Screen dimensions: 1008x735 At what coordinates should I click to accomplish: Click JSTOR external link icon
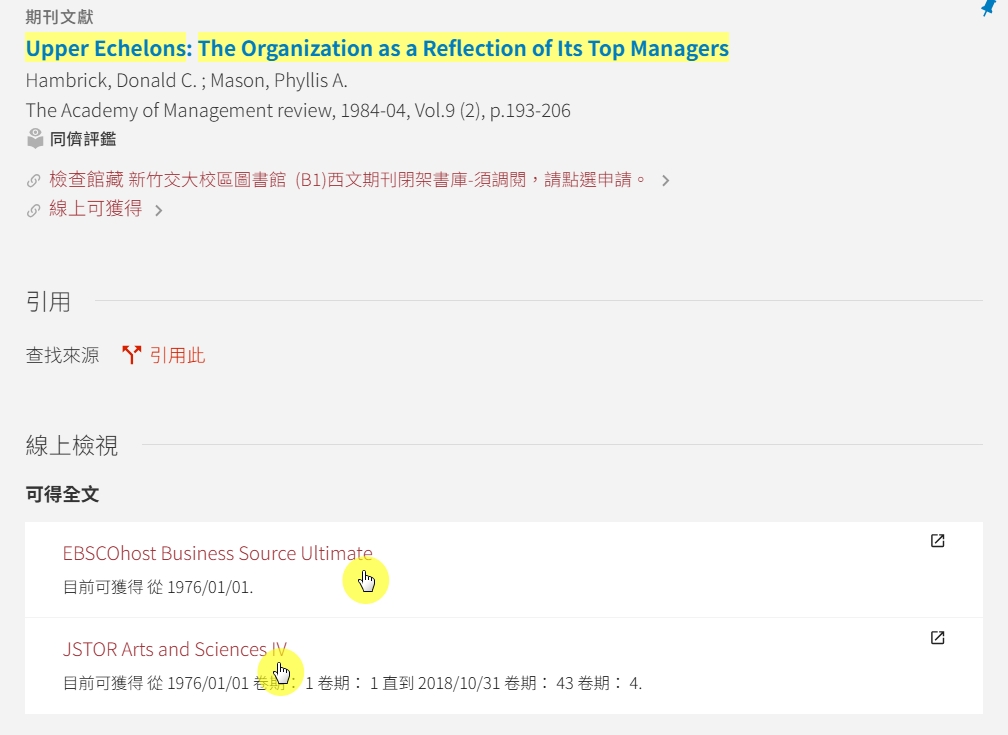pos(937,638)
